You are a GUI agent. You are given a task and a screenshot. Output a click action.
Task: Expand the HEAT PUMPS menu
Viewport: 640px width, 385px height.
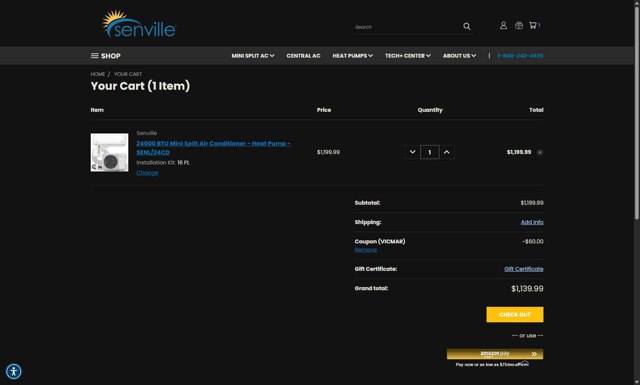coord(352,56)
